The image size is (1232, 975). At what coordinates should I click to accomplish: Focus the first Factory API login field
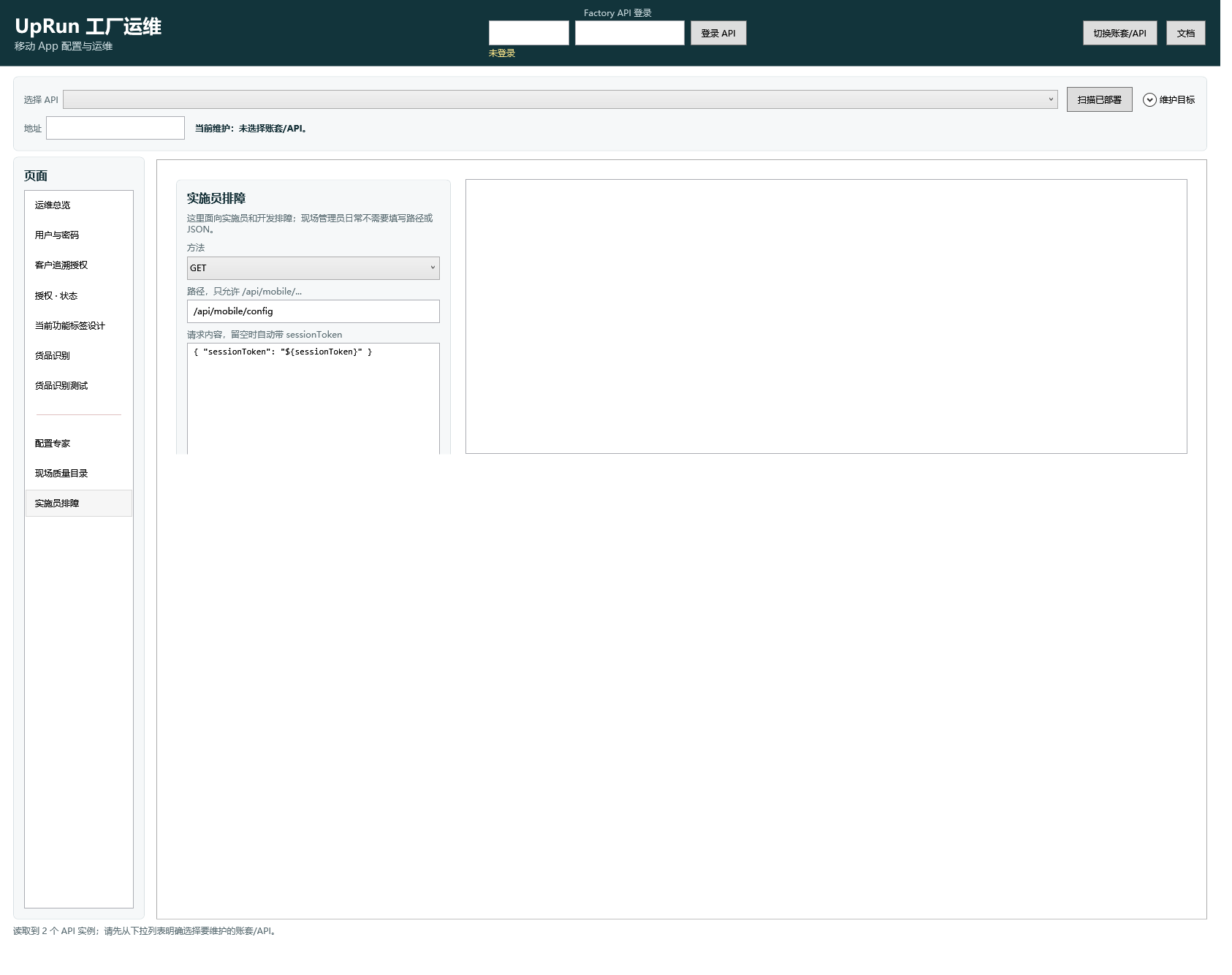click(528, 33)
